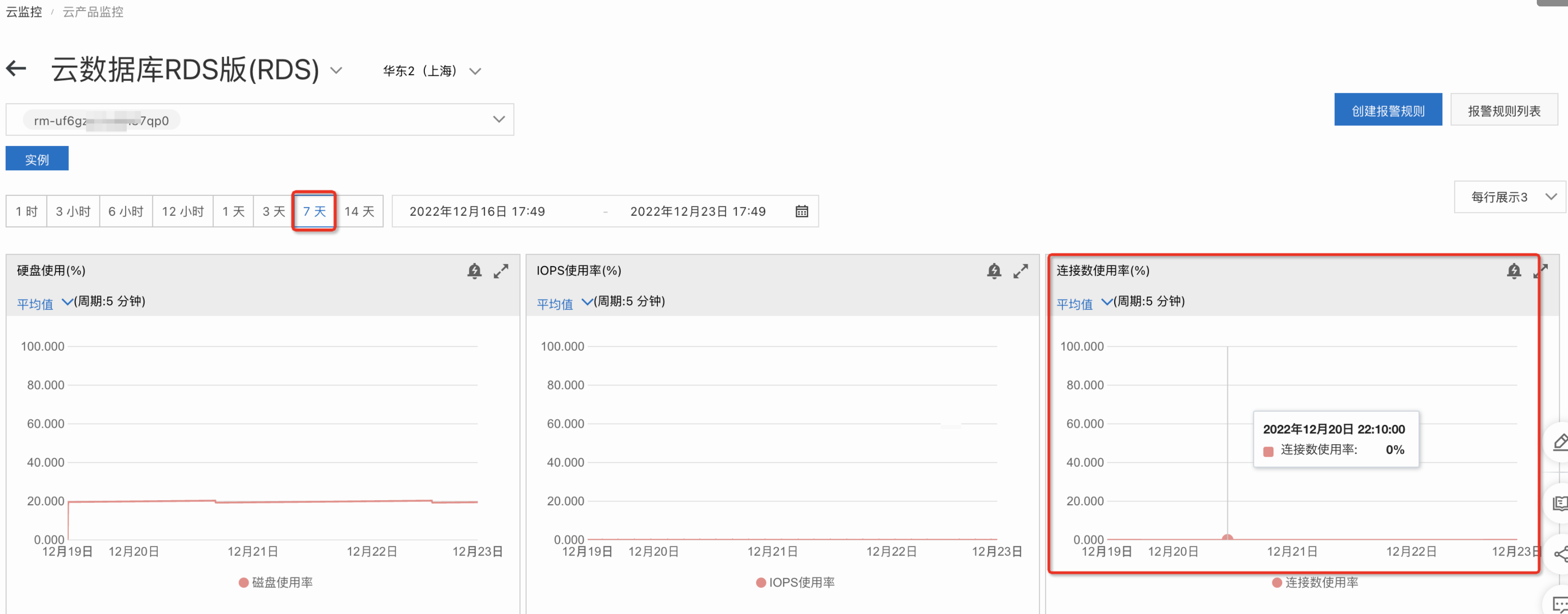Expand the RDS instance selector dropdown

(499, 119)
